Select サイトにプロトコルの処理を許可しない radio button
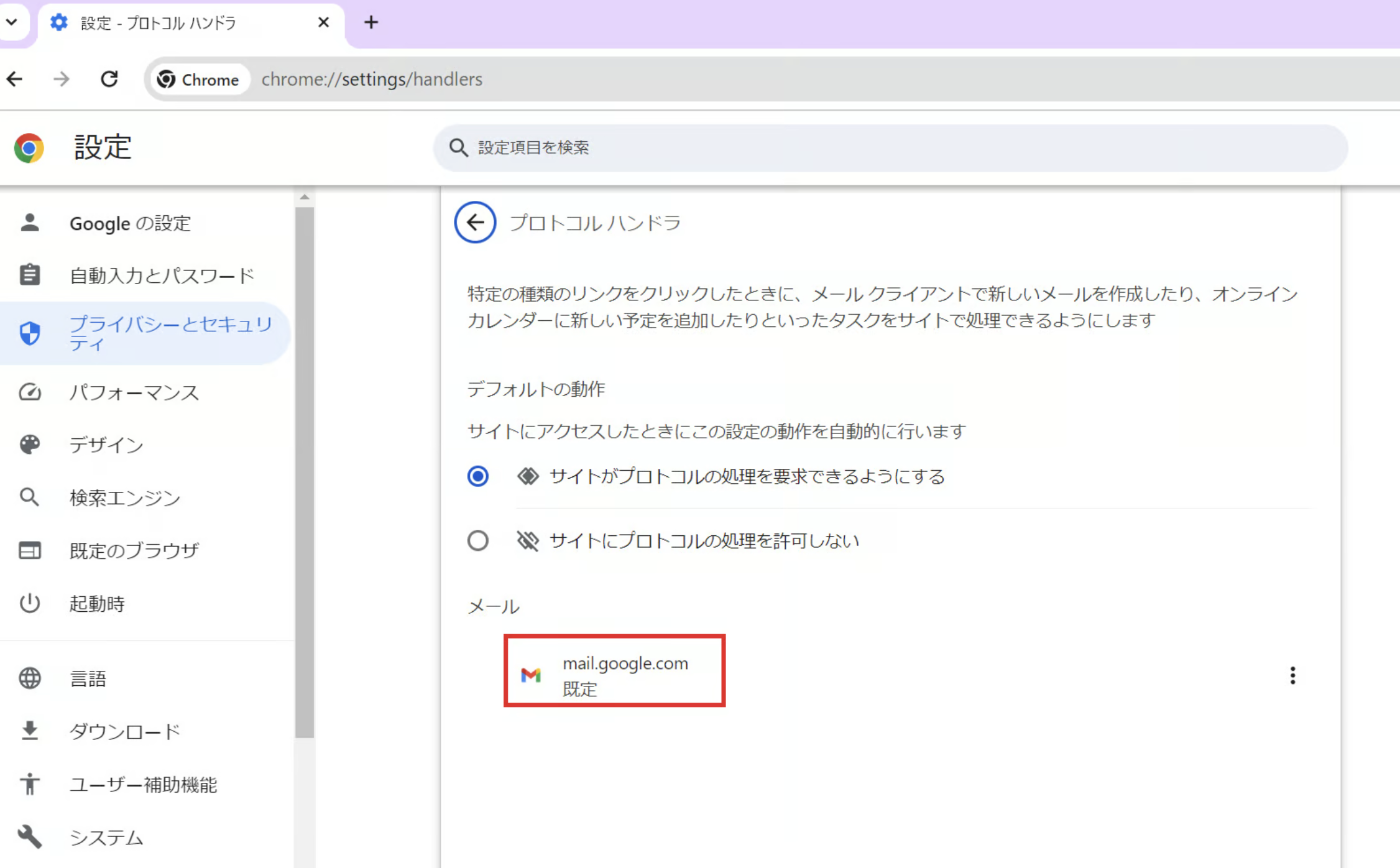 pyautogui.click(x=477, y=540)
